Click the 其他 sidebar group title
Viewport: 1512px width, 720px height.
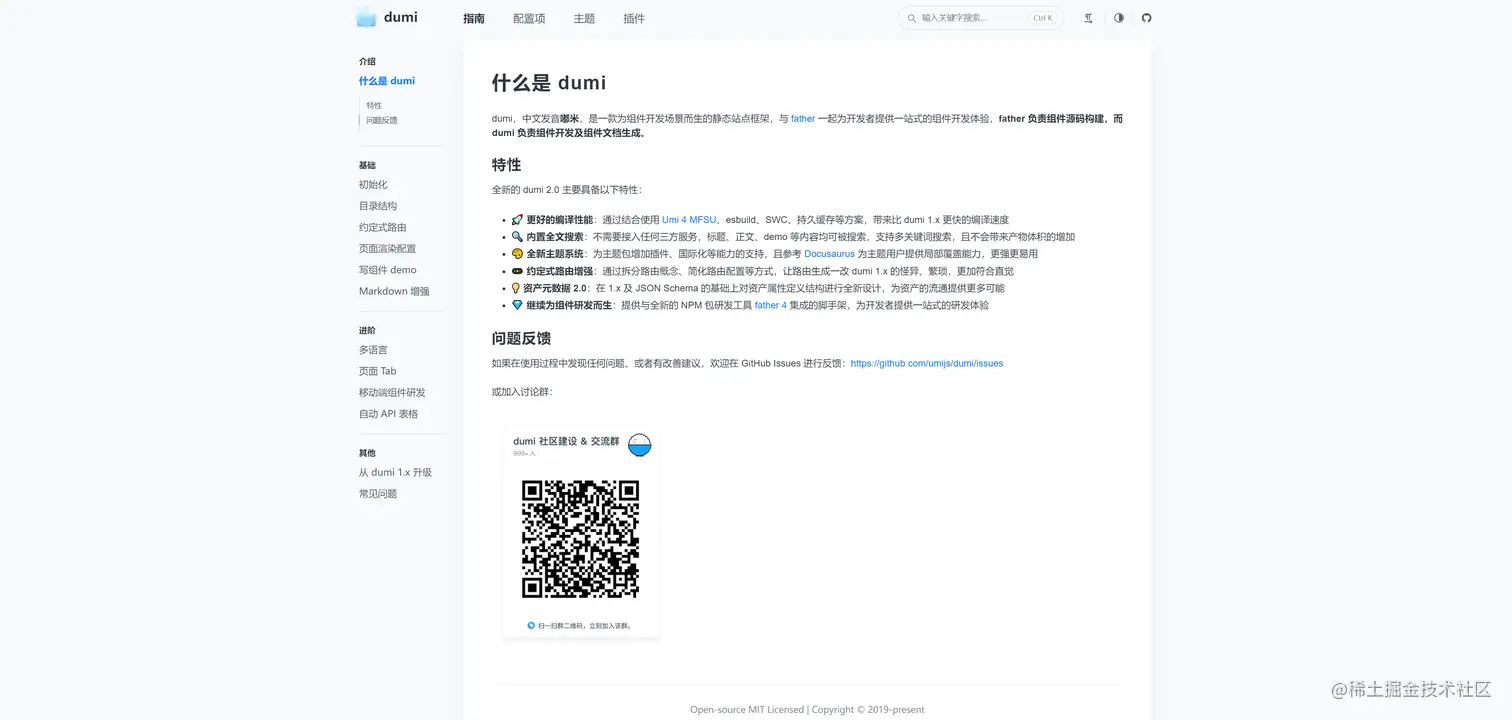coord(367,453)
